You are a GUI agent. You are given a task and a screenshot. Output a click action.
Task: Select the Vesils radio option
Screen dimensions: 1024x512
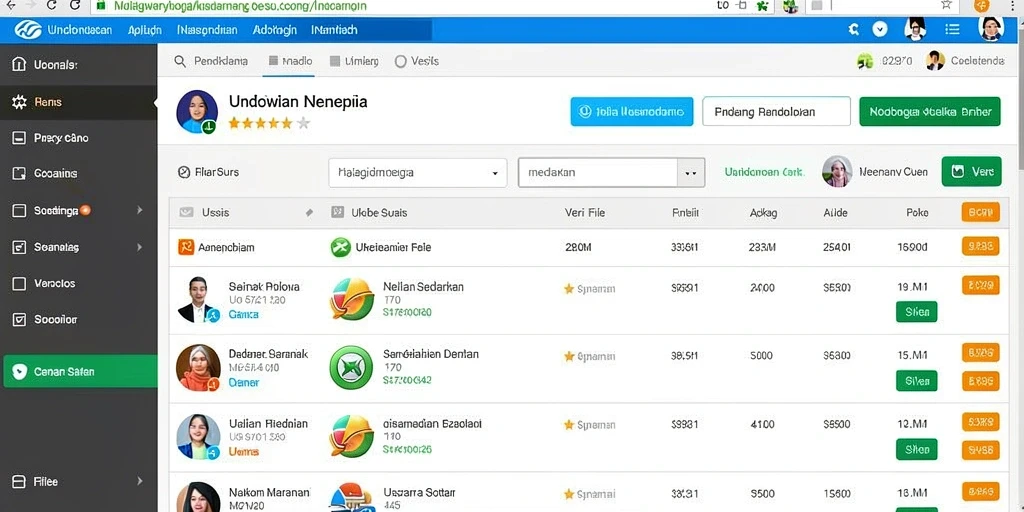click(x=417, y=61)
